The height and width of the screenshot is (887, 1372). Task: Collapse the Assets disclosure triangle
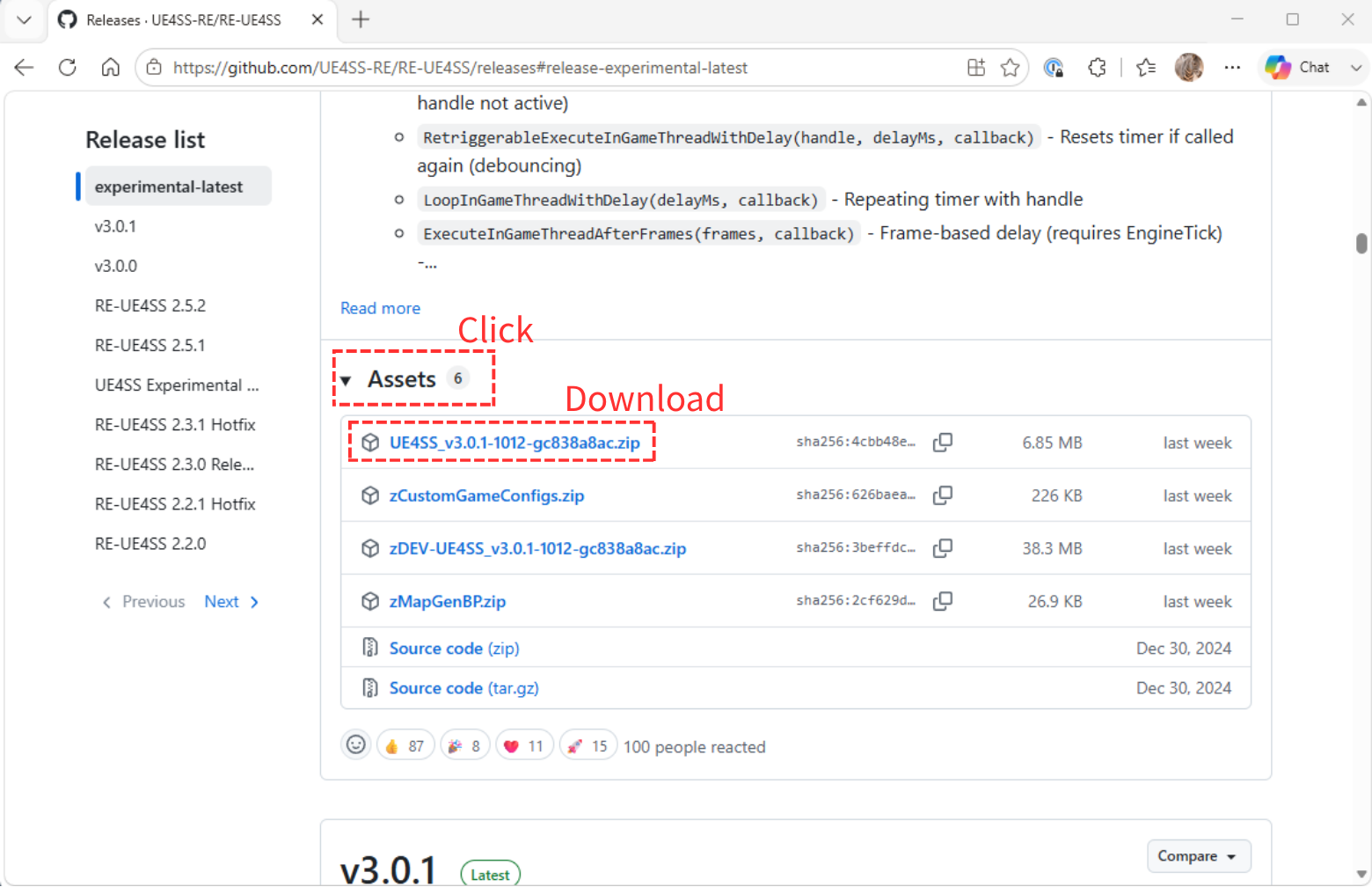pyautogui.click(x=347, y=380)
